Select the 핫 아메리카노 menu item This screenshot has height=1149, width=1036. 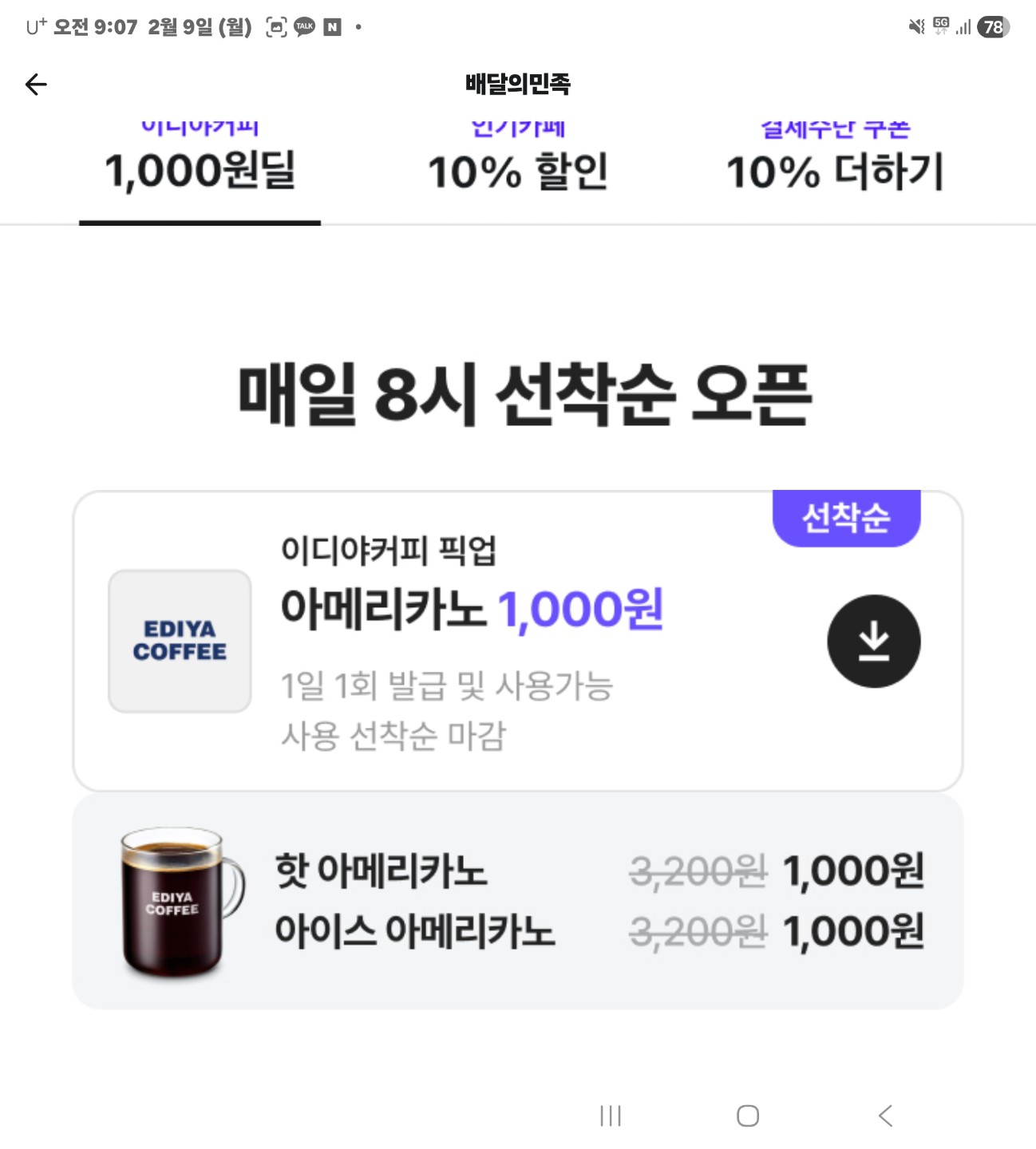(x=381, y=870)
